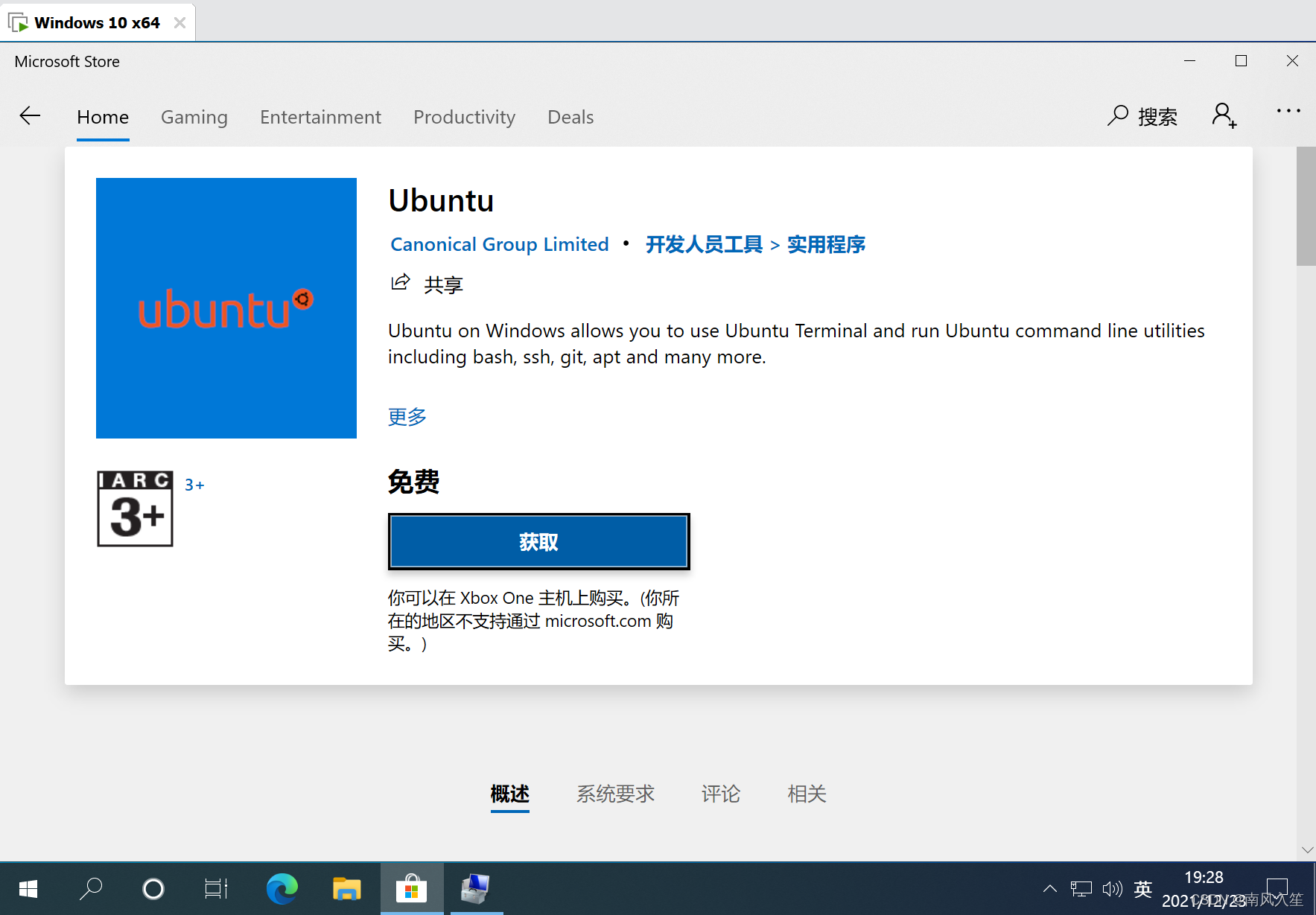The height and width of the screenshot is (915, 1316).
Task: Click the volume speaker tray icon
Action: click(1112, 889)
